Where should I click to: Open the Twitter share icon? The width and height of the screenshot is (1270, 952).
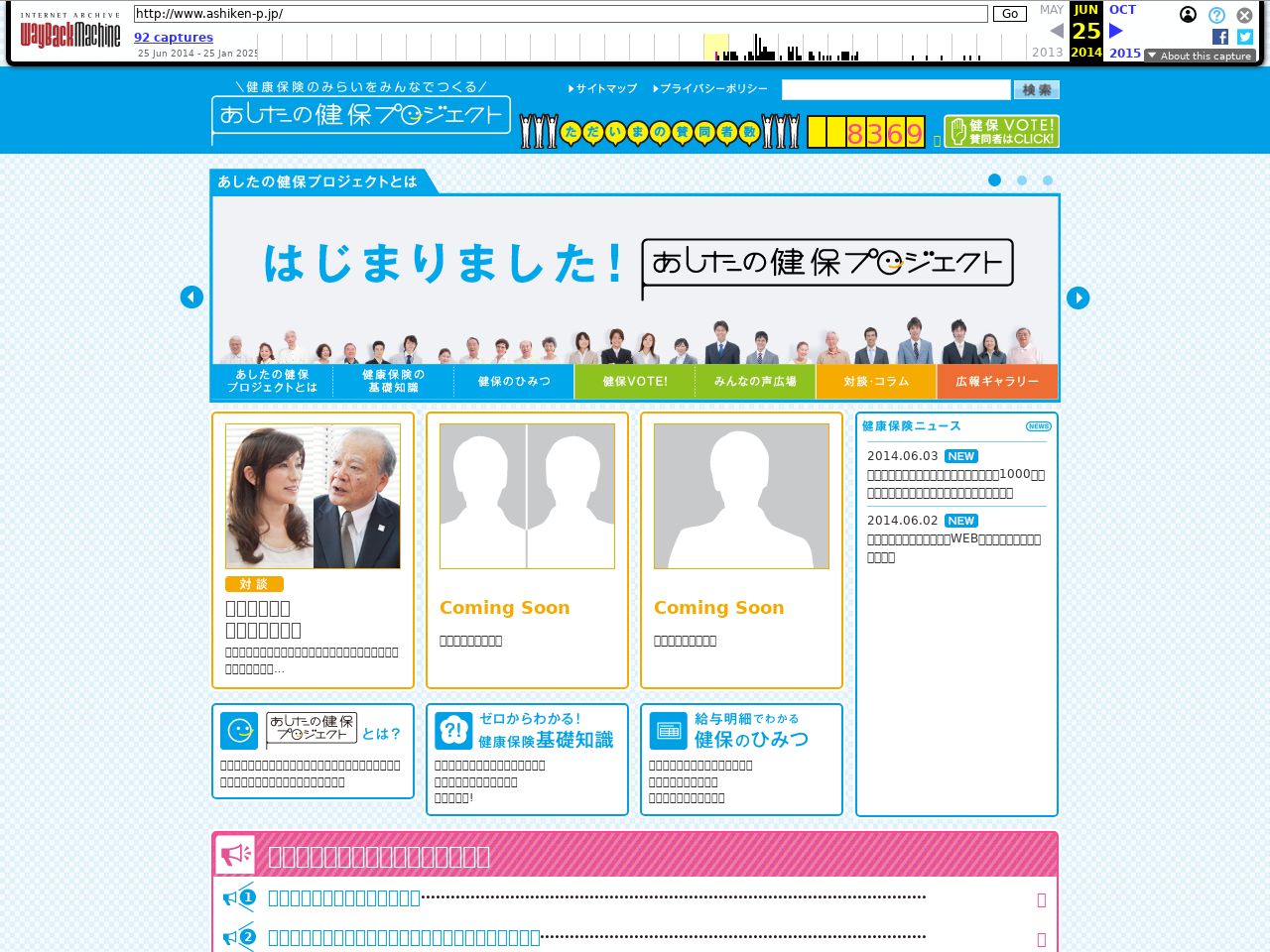[x=1245, y=37]
